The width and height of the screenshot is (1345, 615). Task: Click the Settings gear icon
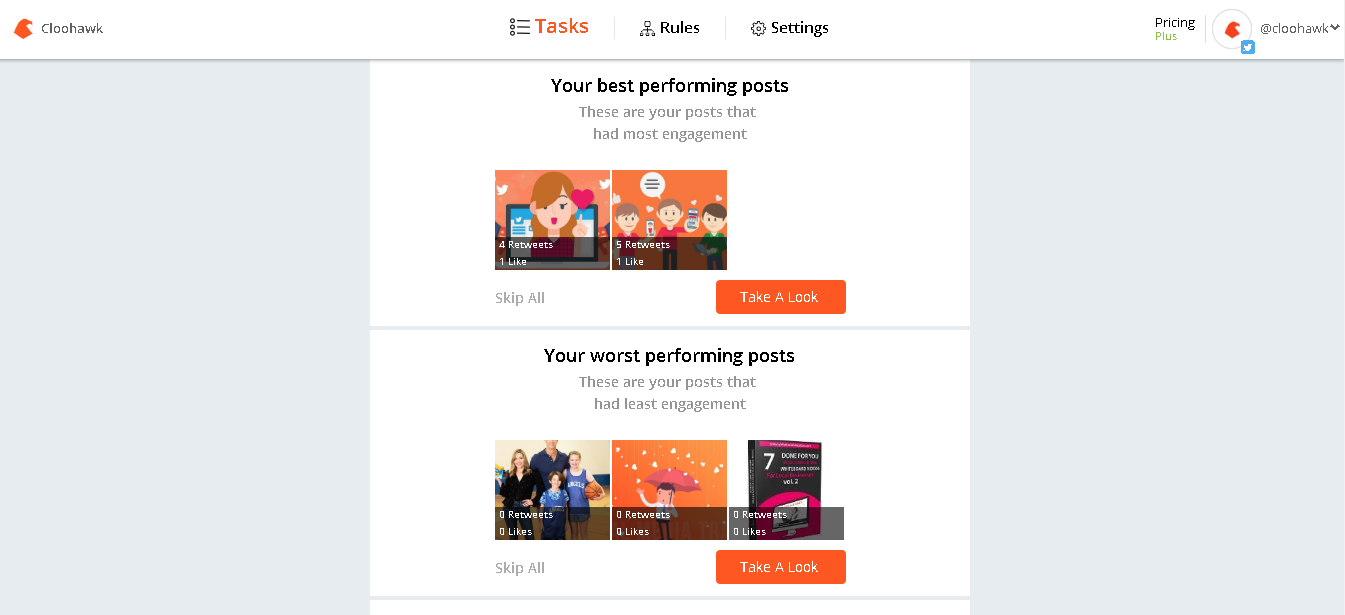[758, 28]
